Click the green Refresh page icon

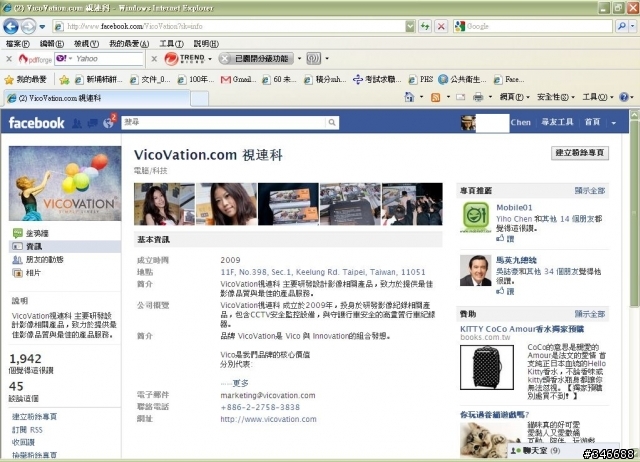pos(425,27)
